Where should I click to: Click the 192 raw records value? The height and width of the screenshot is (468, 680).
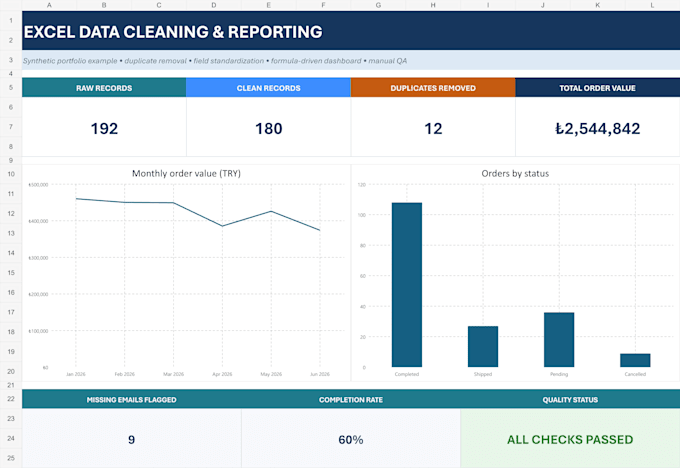point(104,128)
